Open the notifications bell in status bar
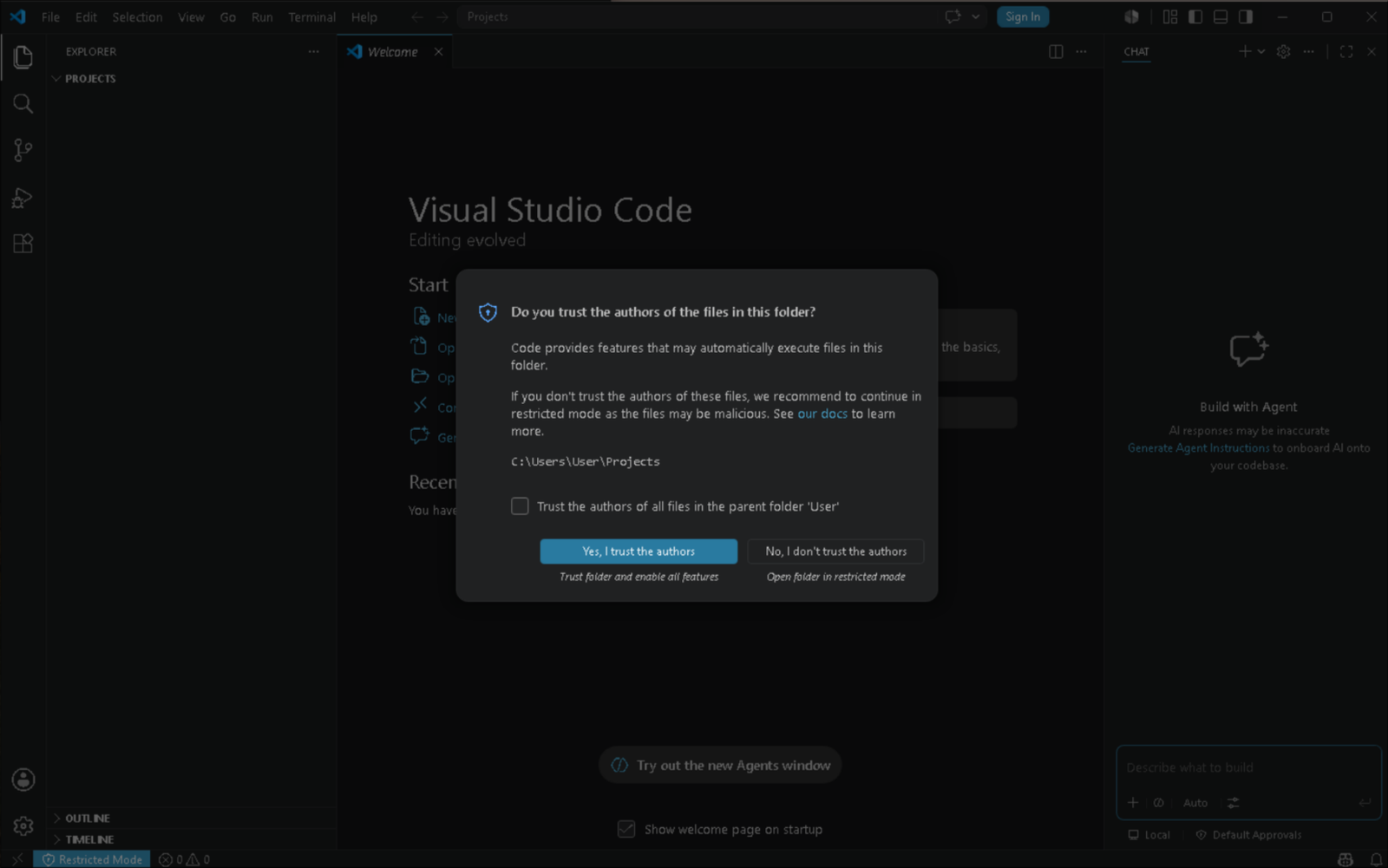Screen dimensions: 1388x868 [x=1376, y=859]
